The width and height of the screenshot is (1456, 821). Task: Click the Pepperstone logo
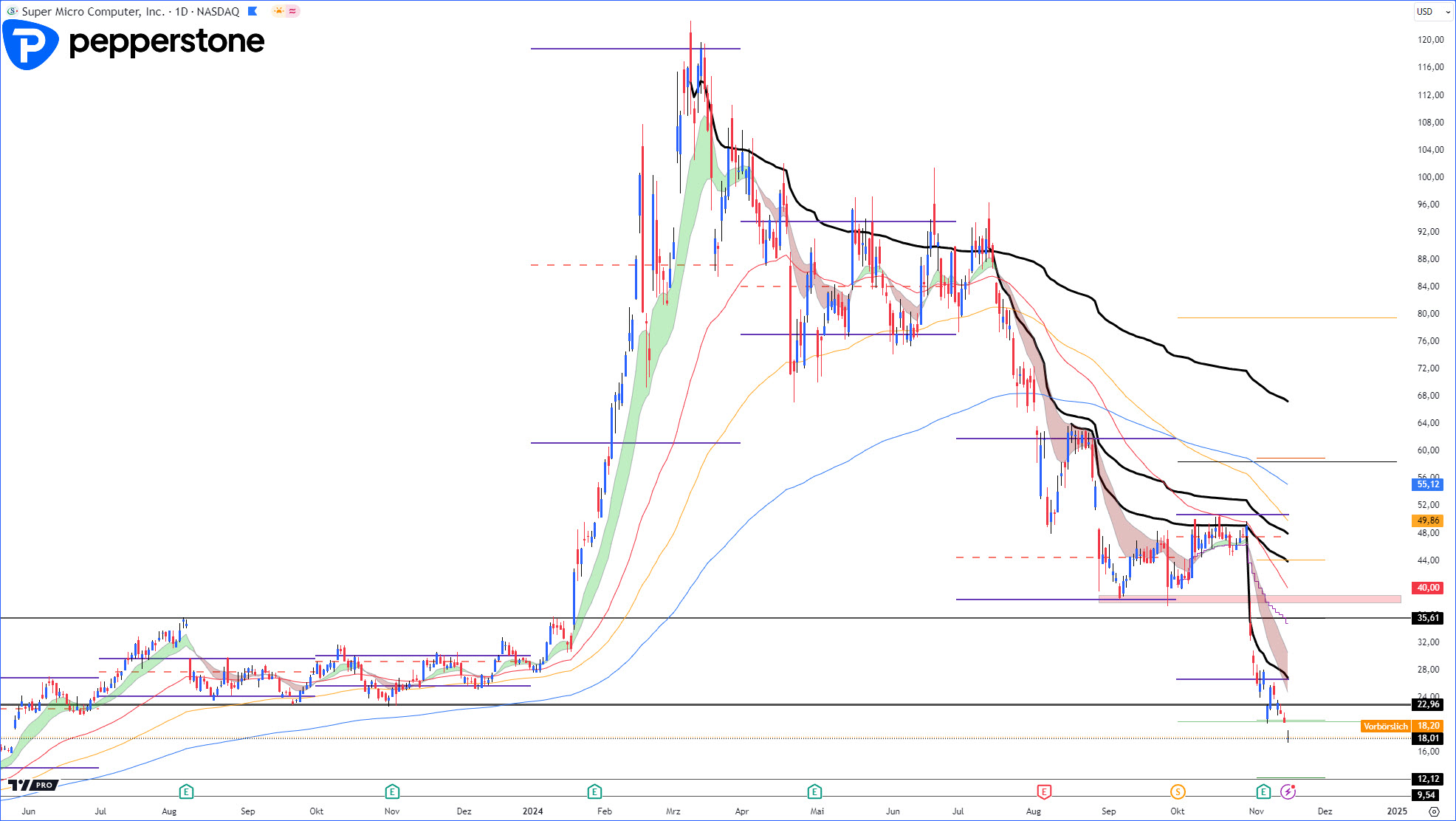134,43
